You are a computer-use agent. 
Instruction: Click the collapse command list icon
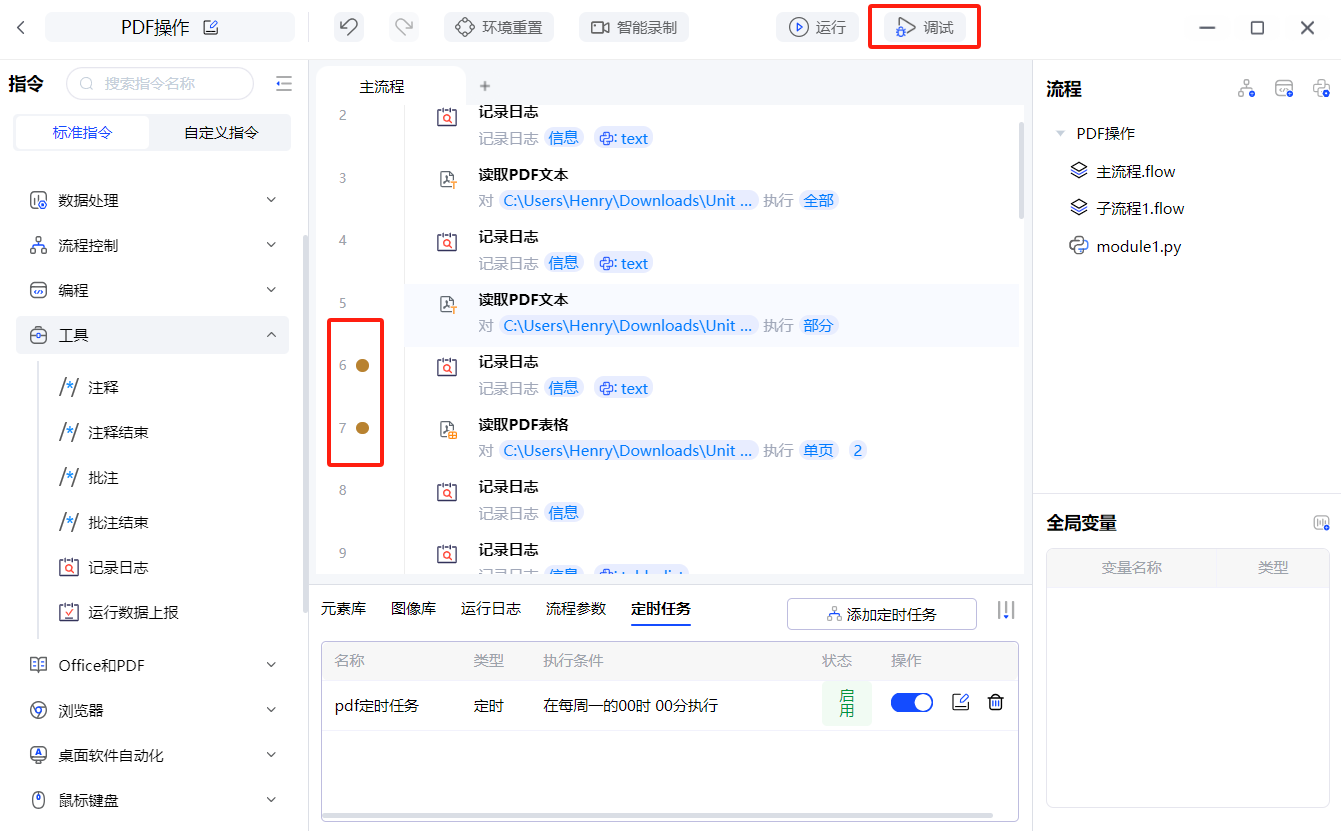(284, 84)
